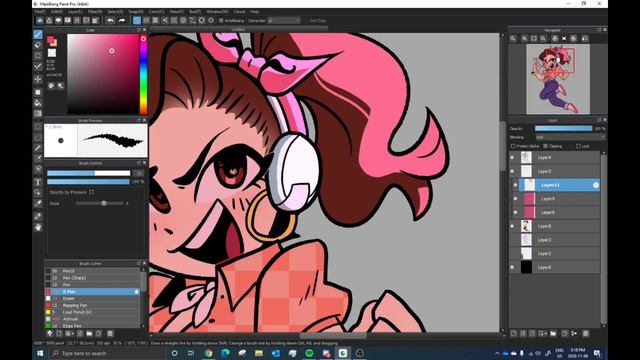640x360 pixels.
Task: Open the Cloud menu
Action: (239, 12)
